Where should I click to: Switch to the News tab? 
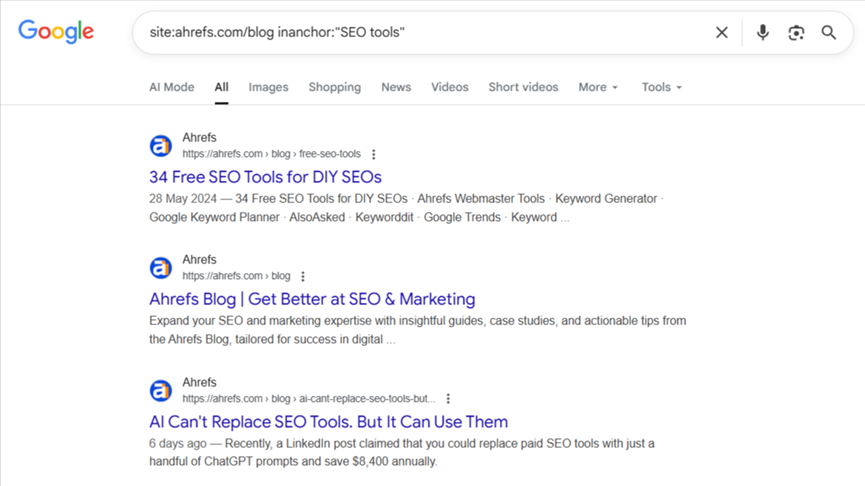tap(396, 87)
